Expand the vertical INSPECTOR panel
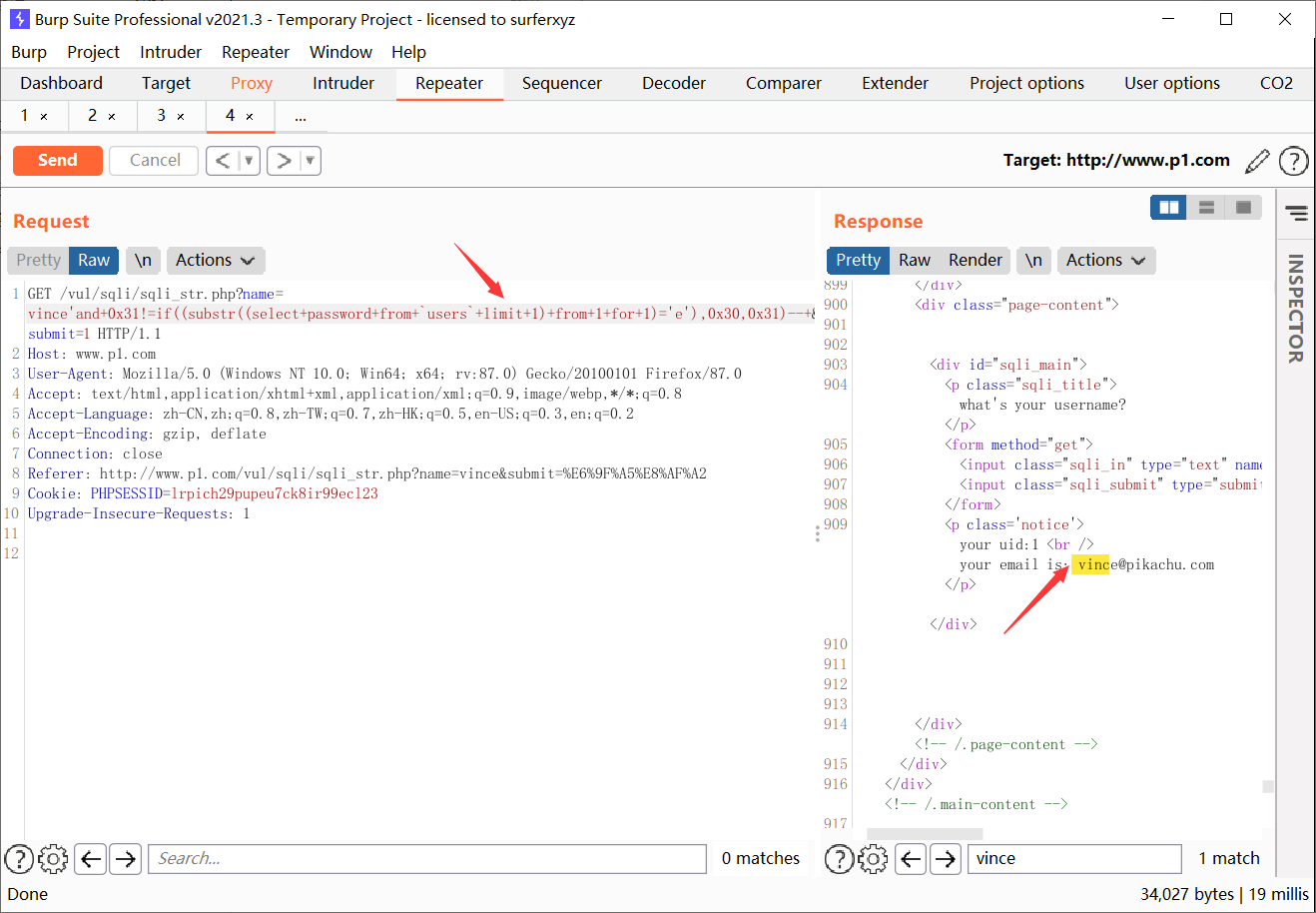Image resolution: width=1316 pixels, height=913 pixels. click(x=1296, y=308)
